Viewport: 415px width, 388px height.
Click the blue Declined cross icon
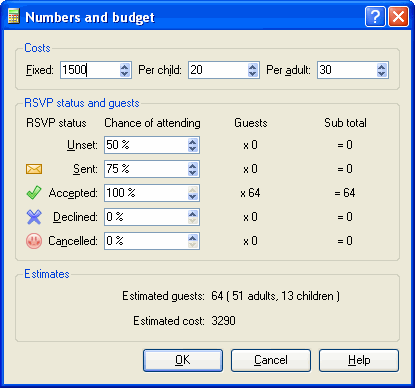[x=34, y=217]
